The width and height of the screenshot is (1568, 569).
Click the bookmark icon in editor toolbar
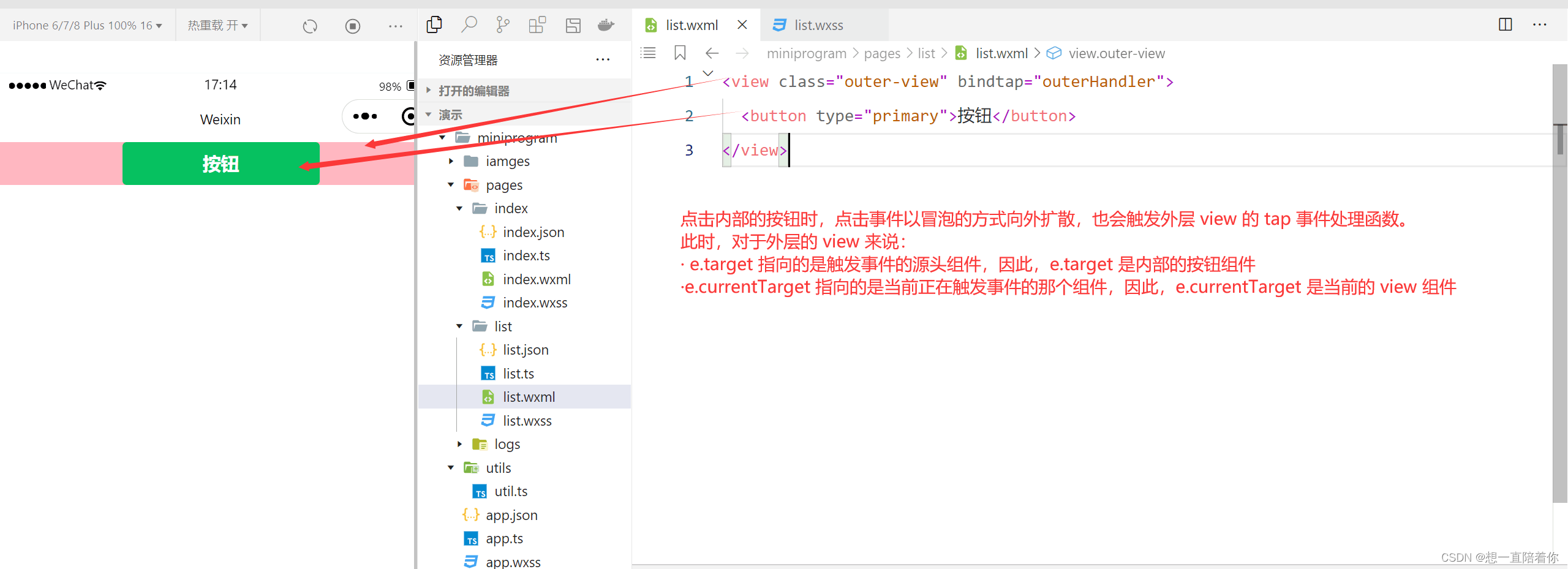click(x=680, y=53)
